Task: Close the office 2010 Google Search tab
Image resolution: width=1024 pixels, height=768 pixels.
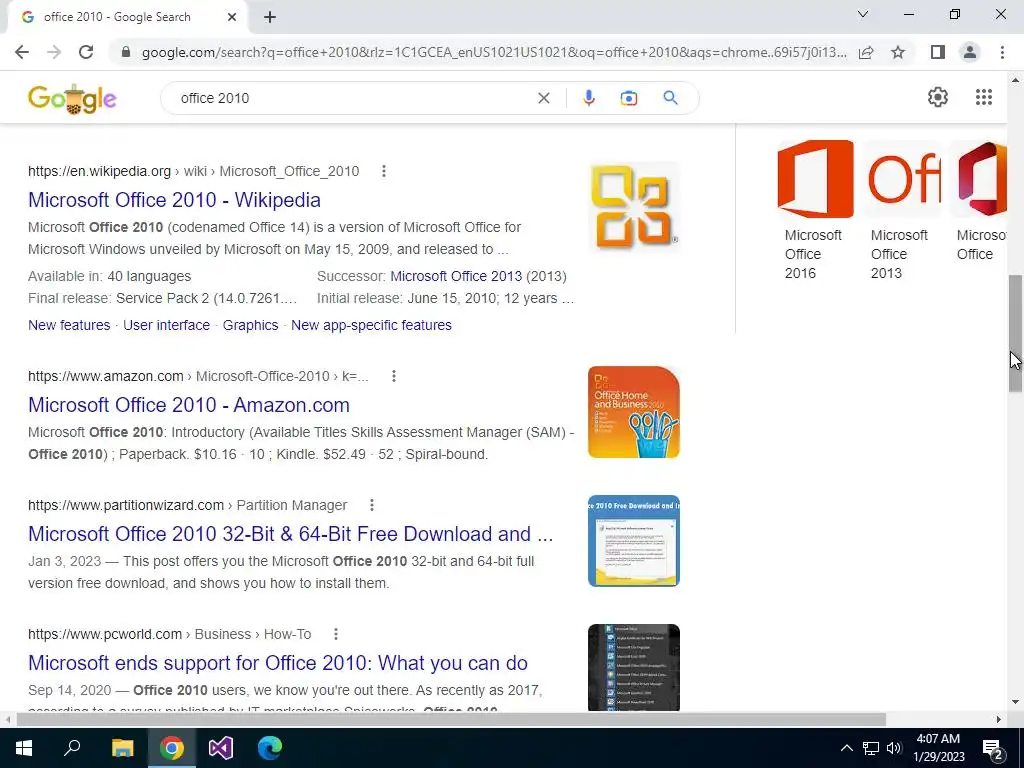Action: [232, 18]
